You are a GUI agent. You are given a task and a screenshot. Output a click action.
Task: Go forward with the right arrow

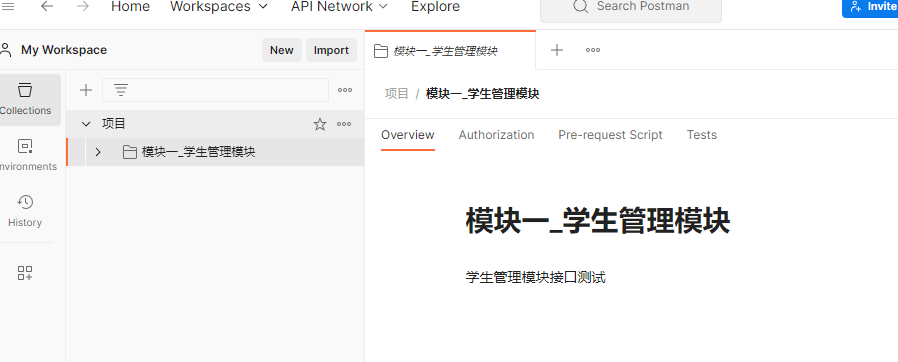coord(82,7)
